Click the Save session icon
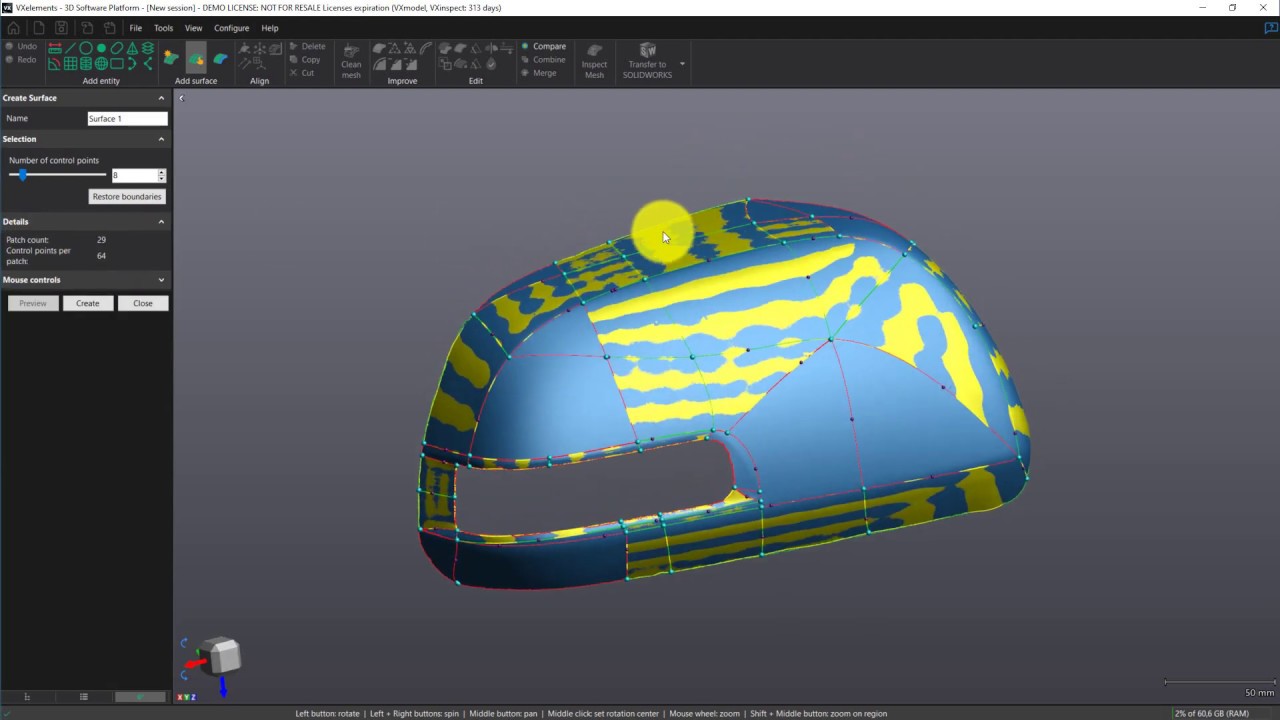This screenshot has height=720, width=1280. tap(61, 28)
